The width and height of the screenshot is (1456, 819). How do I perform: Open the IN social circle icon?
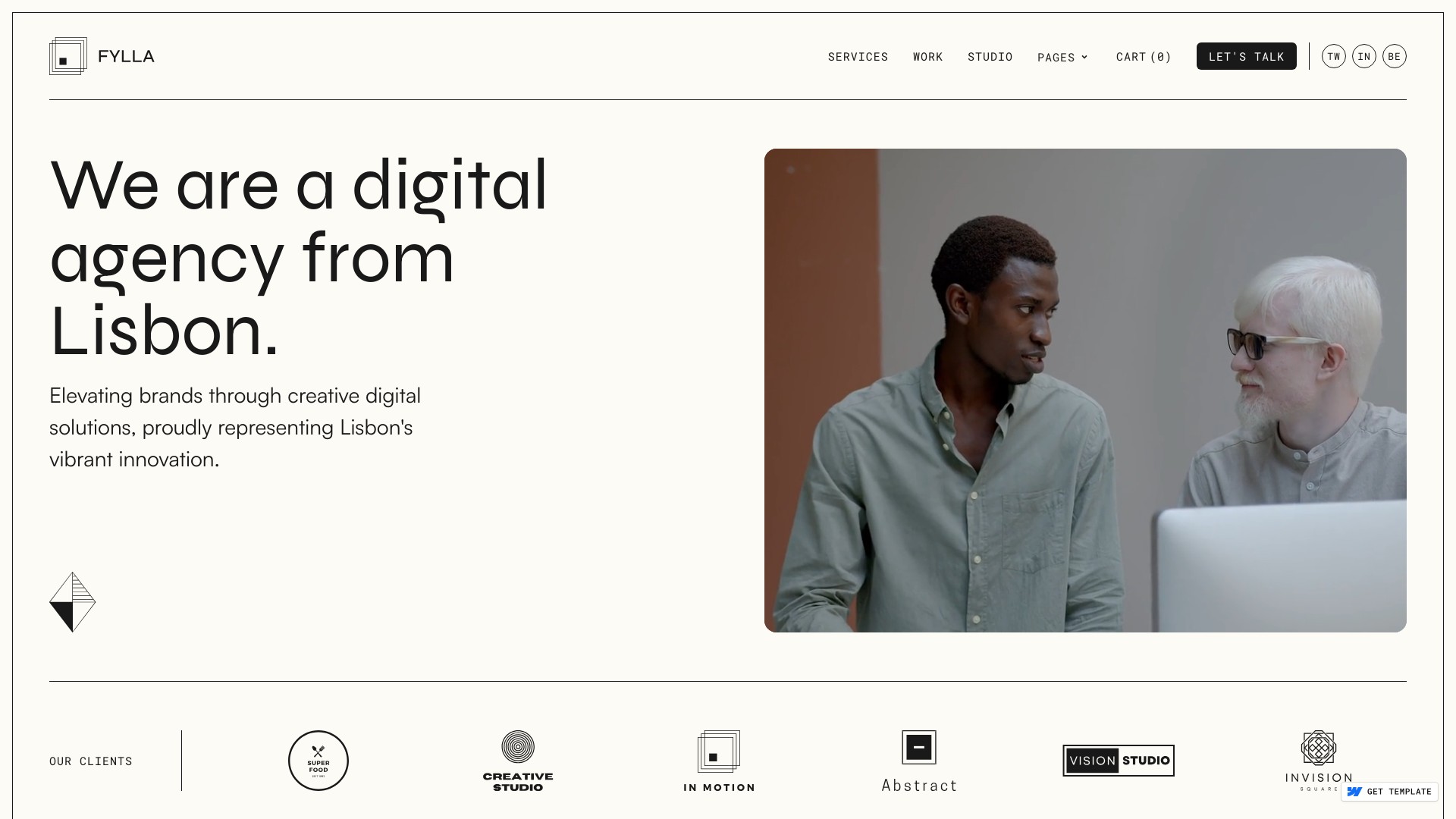(1363, 56)
